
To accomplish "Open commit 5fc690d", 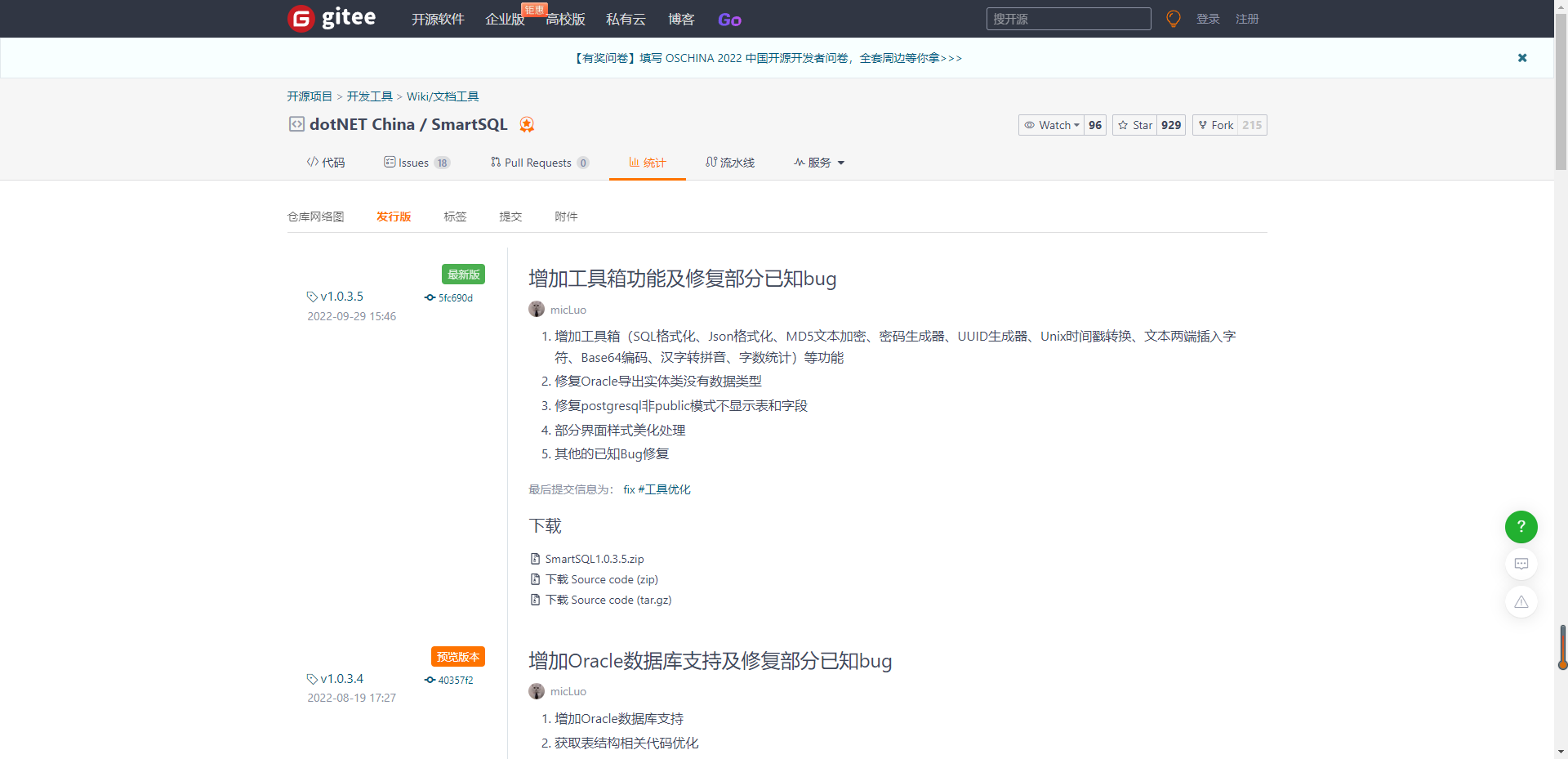I will pyautogui.click(x=456, y=297).
